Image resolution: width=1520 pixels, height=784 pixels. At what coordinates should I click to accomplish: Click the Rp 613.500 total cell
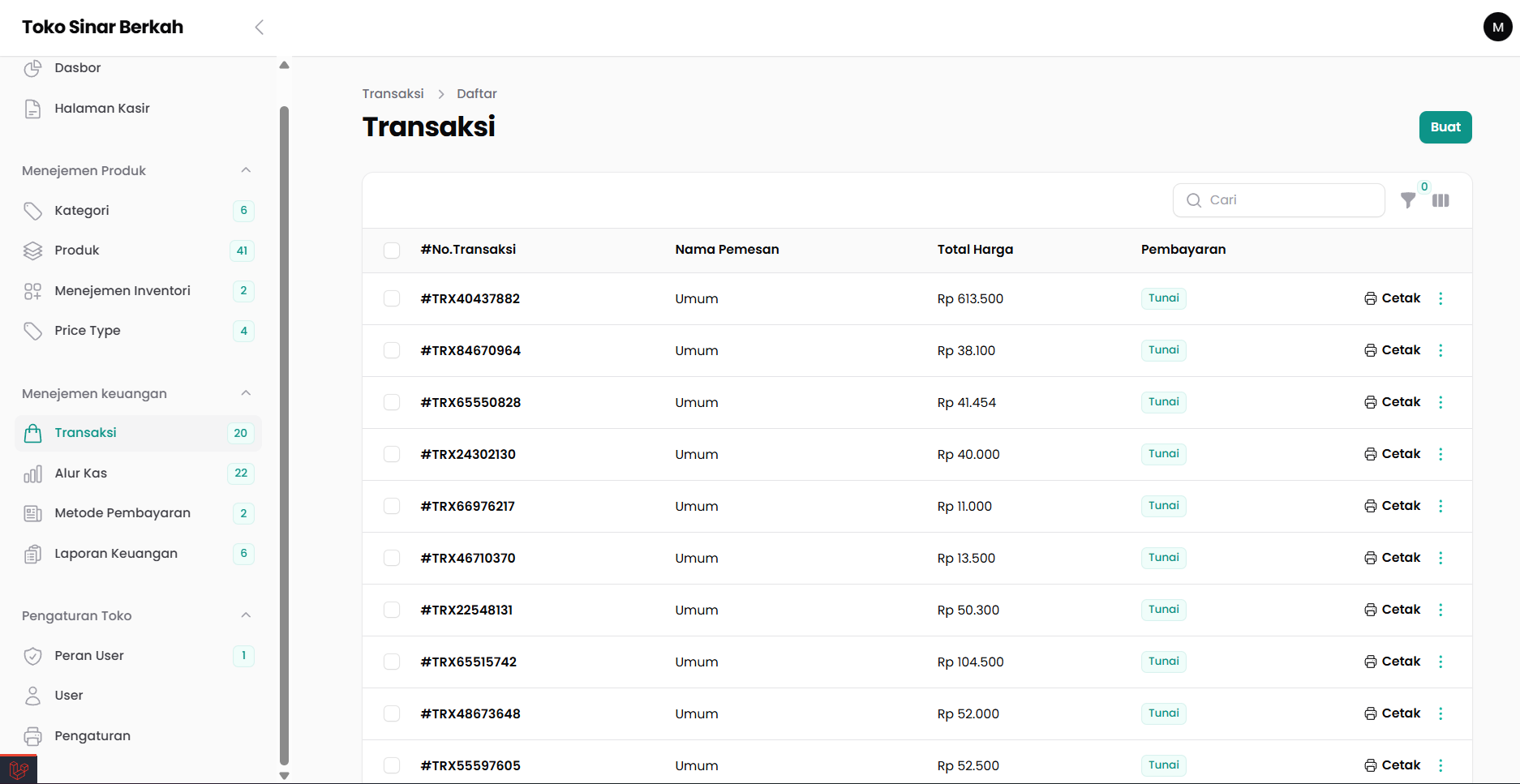pos(970,298)
